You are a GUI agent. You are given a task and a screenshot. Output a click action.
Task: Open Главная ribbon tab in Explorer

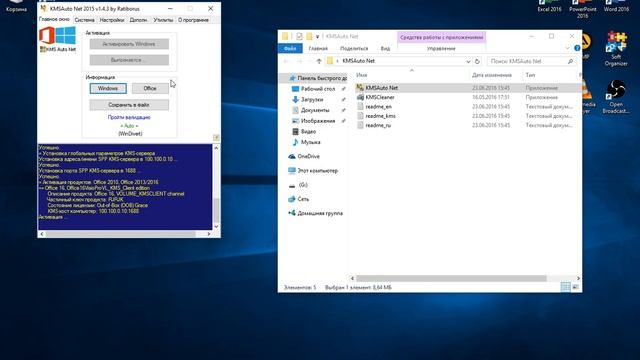[318, 48]
